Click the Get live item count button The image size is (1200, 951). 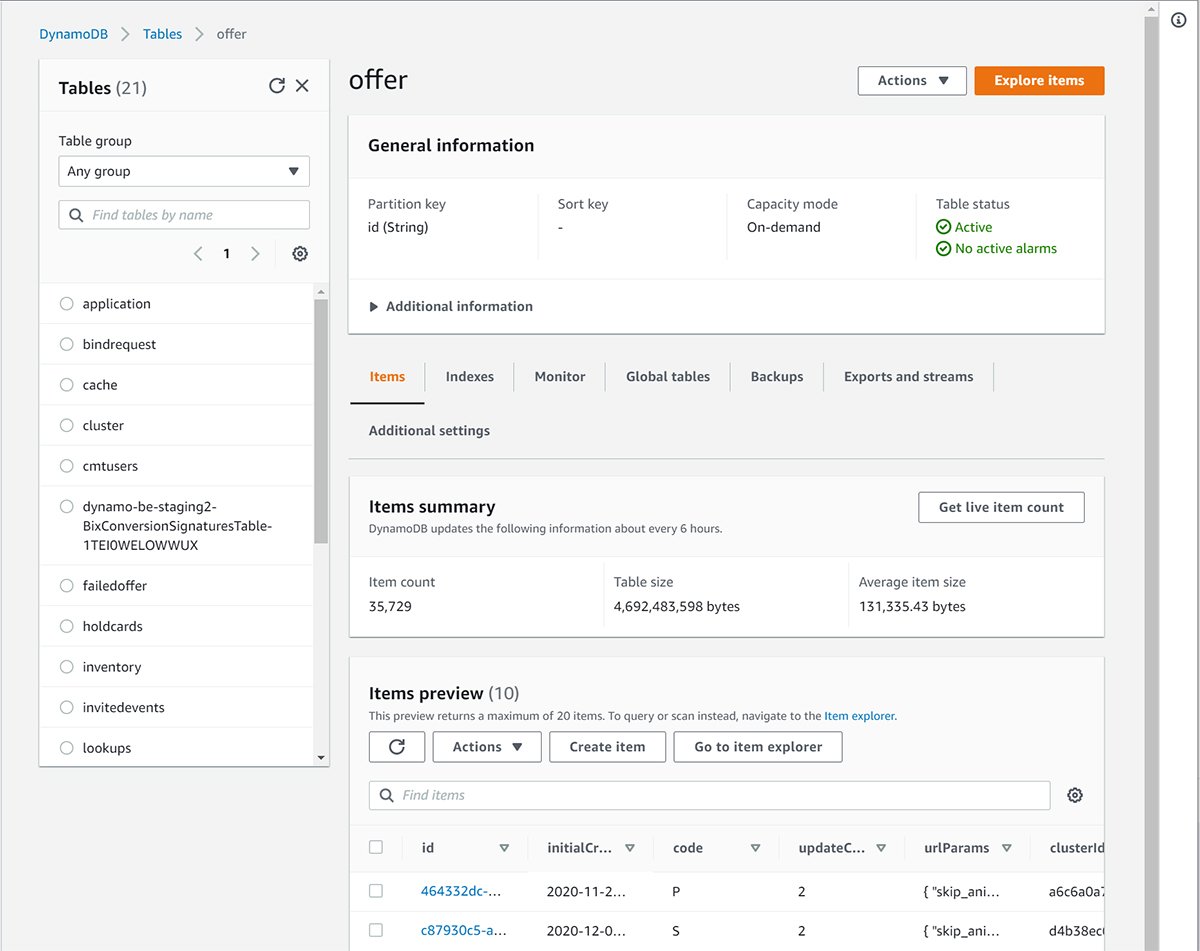1001,507
